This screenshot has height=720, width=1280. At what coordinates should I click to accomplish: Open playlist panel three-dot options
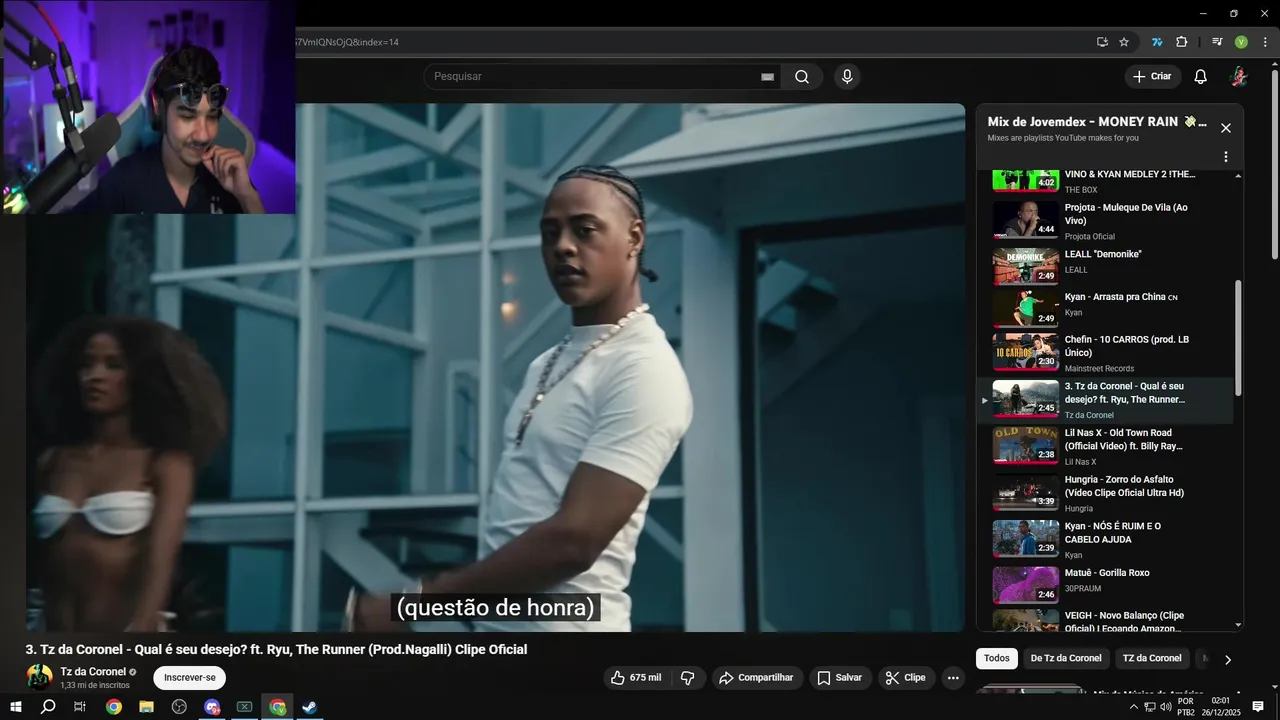point(1226,157)
